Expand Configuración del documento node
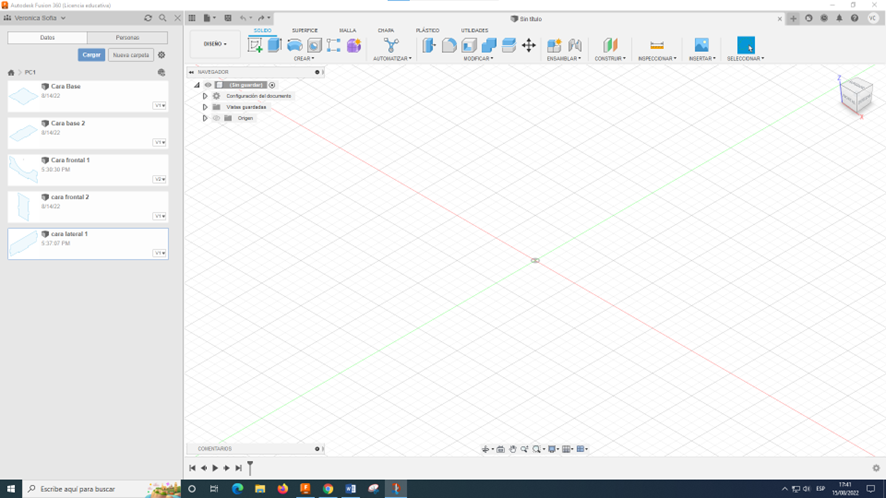Image resolution: width=886 pixels, height=498 pixels. pos(205,96)
